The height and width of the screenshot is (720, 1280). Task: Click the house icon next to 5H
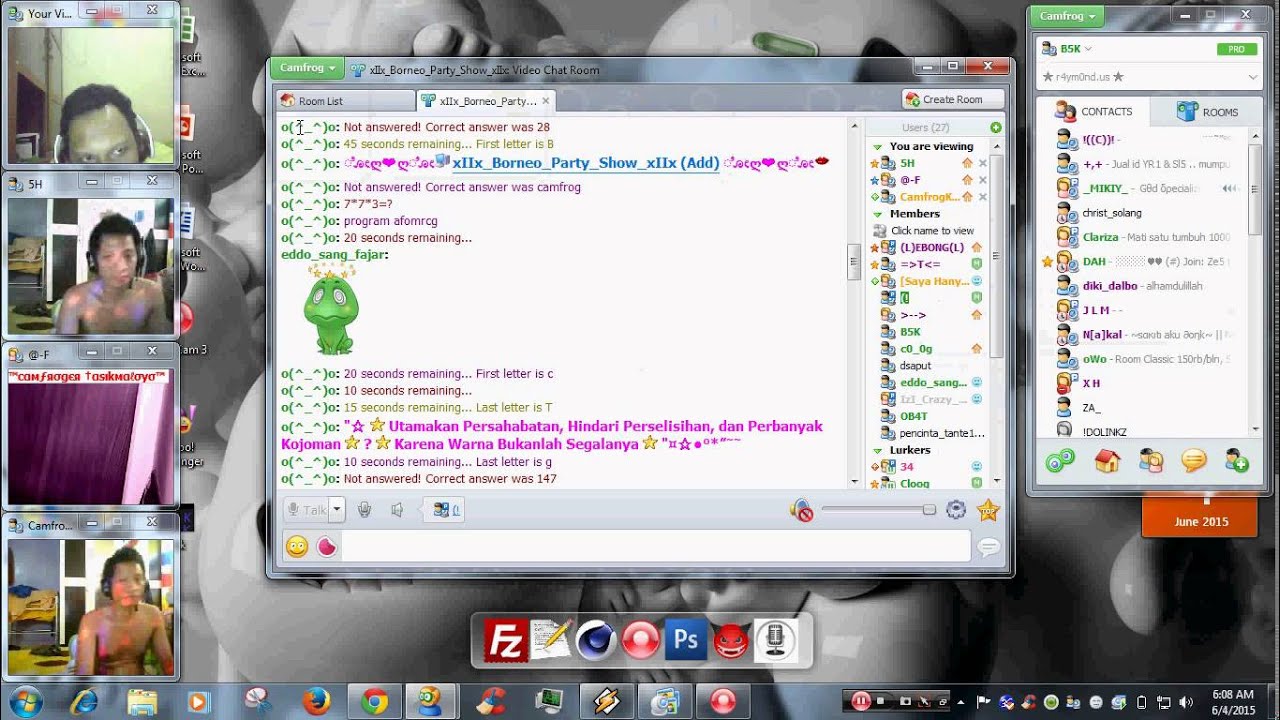pyautogui.click(x=967, y=163)
